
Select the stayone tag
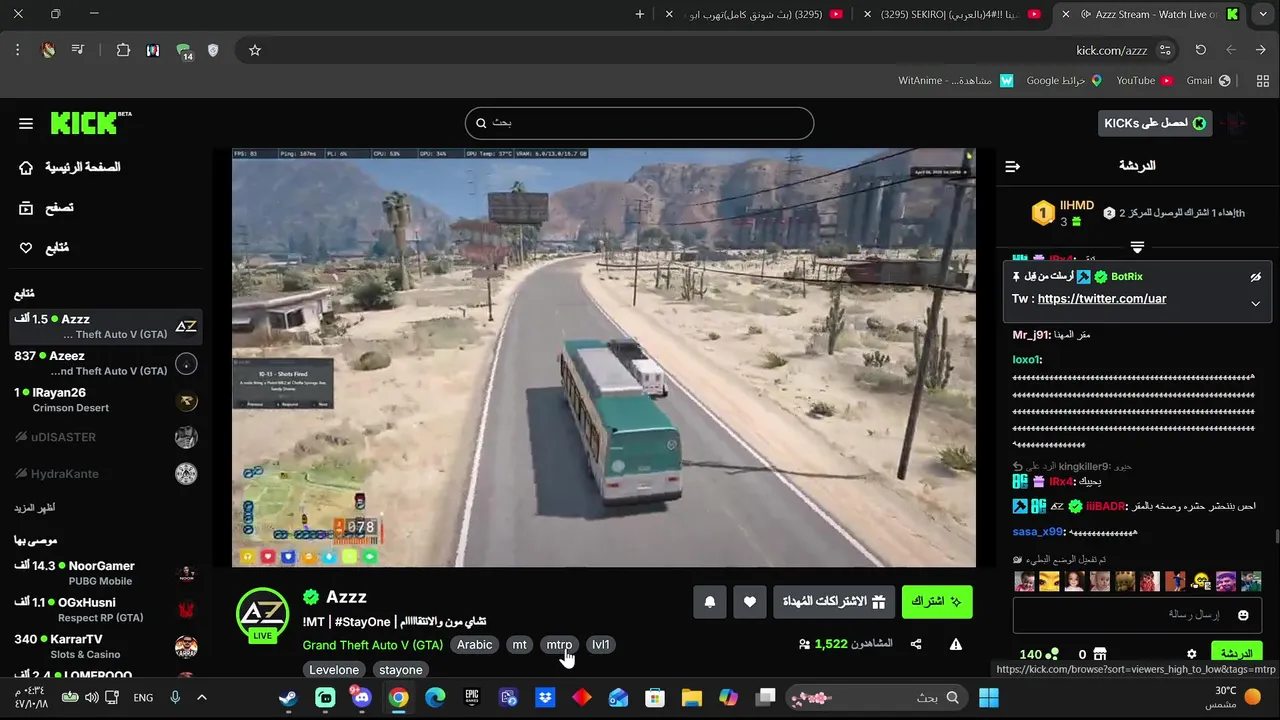tap(400, 670)
